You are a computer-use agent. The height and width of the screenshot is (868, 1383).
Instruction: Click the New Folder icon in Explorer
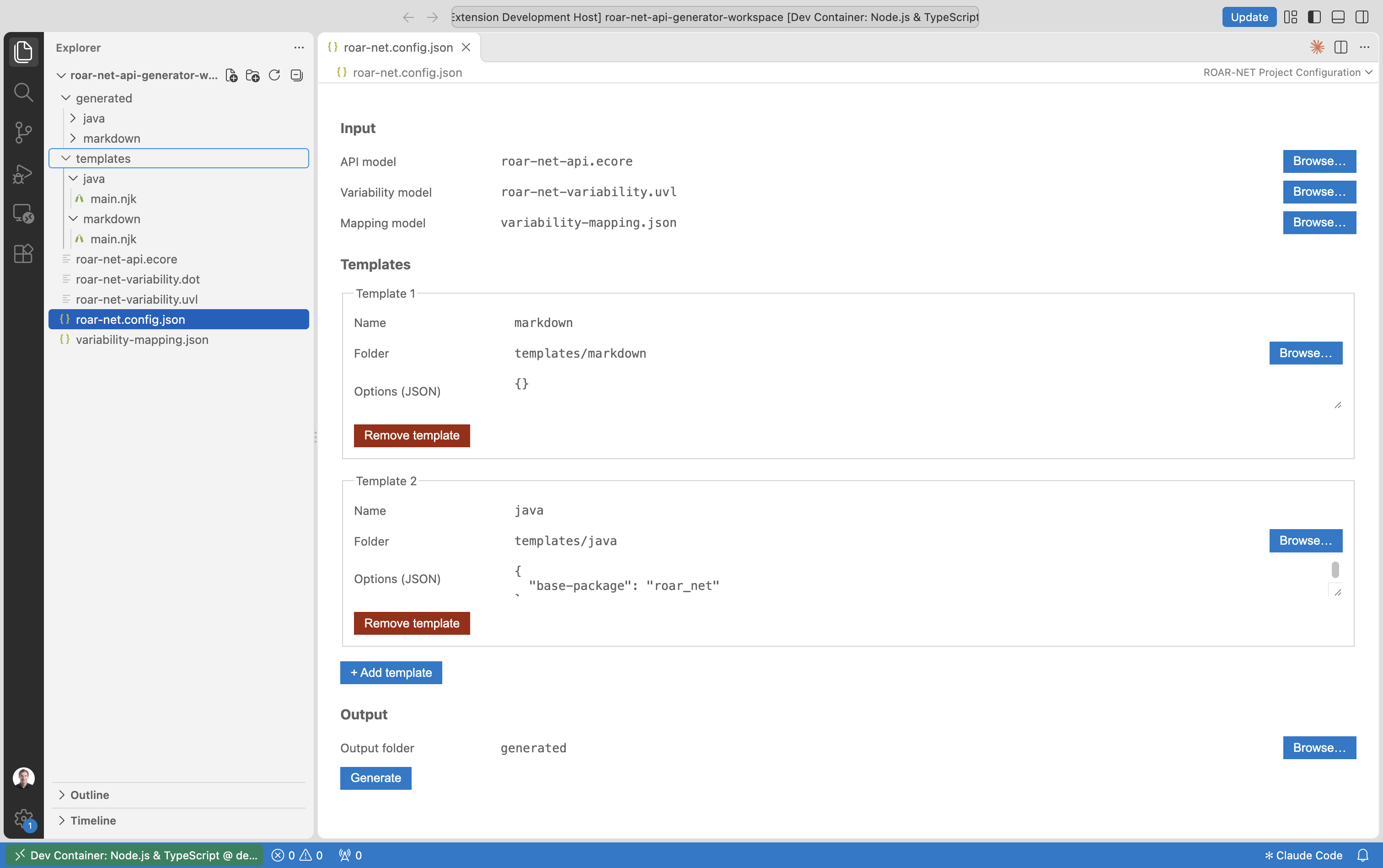[x=252, y=75]
